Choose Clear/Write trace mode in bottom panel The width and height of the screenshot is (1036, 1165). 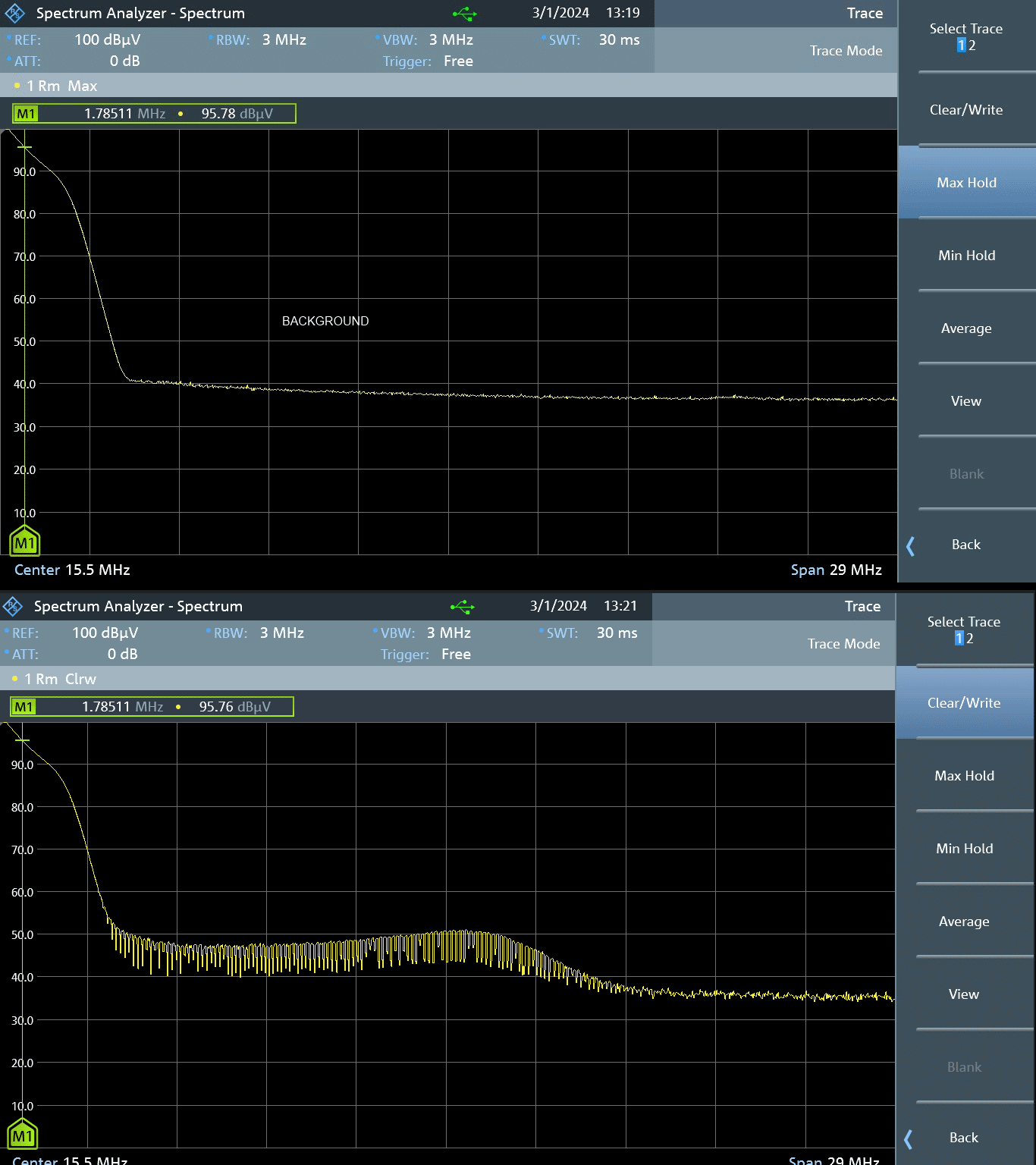pyautogui.click(x=964, y=703)
